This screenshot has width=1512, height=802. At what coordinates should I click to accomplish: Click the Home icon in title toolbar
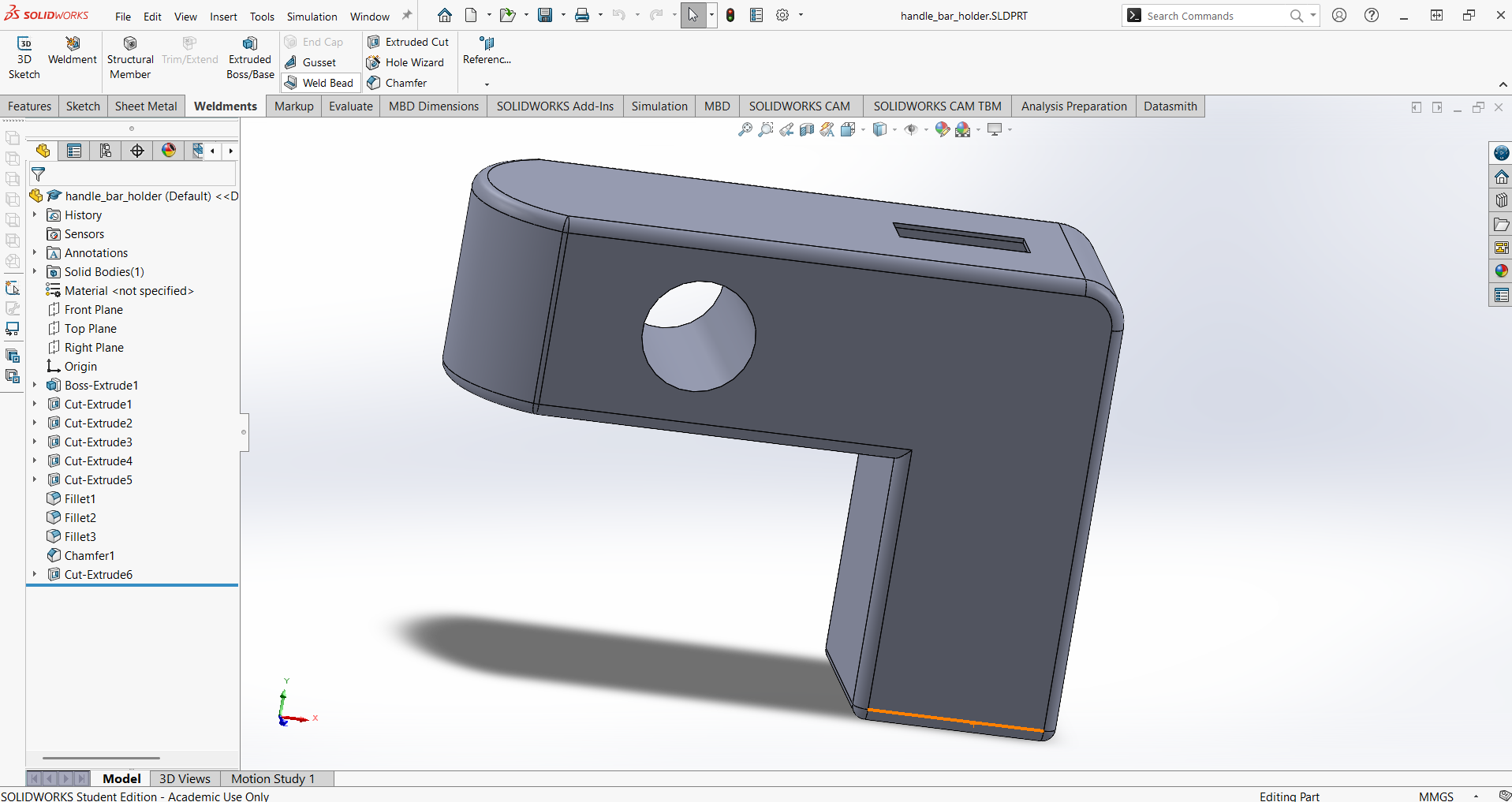(x=445, y=15)
